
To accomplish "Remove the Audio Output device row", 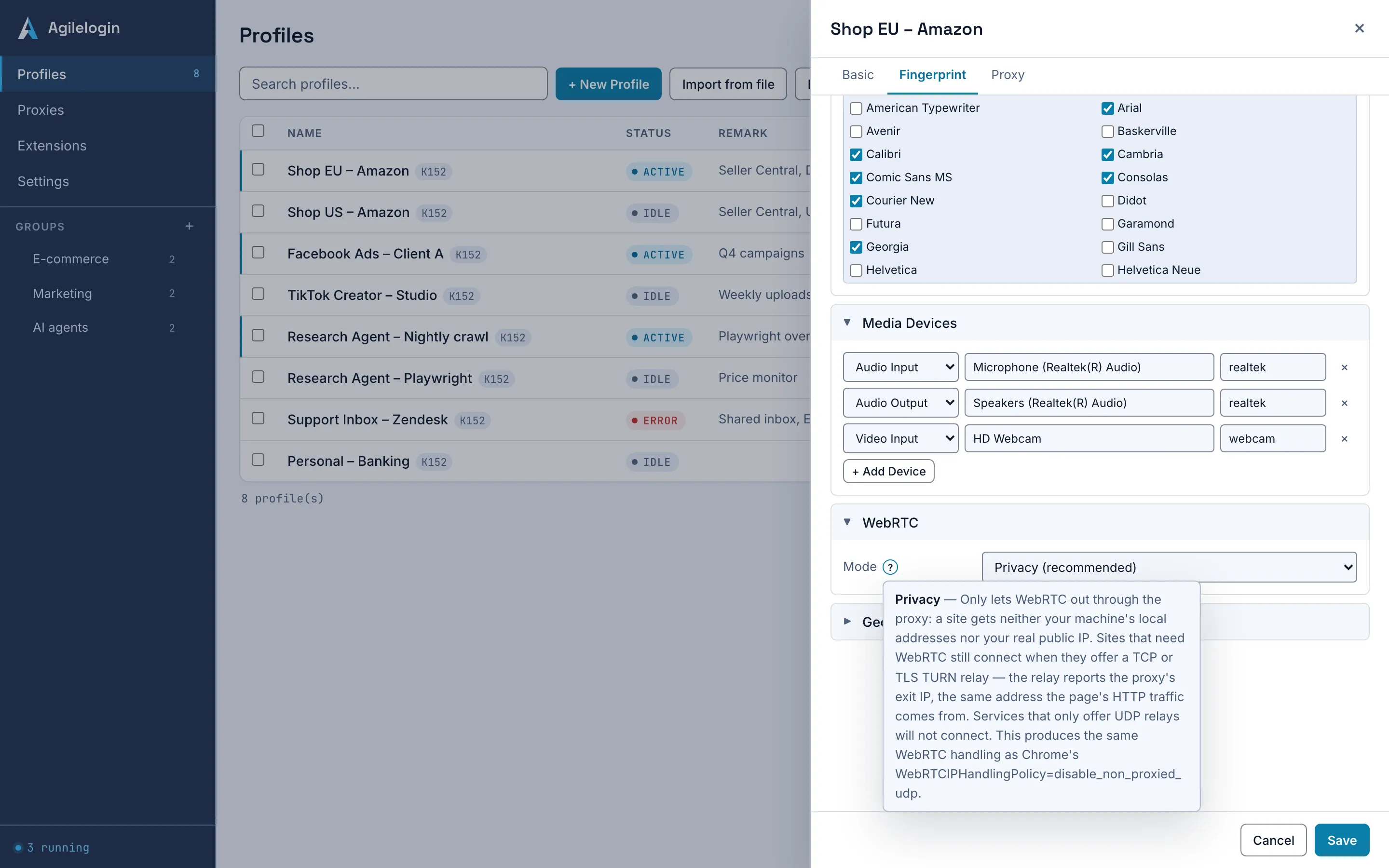I will point(1344,403).
